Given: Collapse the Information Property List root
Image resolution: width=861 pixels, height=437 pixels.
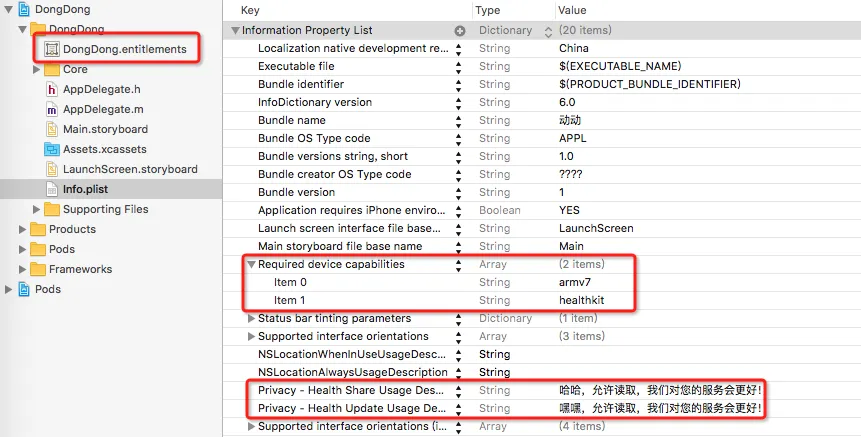Looking at the screenshot, I should pos(235,30).
